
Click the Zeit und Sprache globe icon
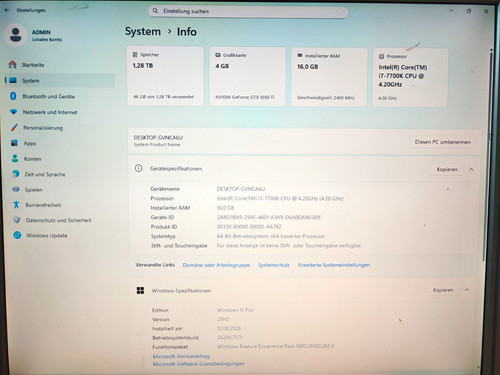[15, 174]
